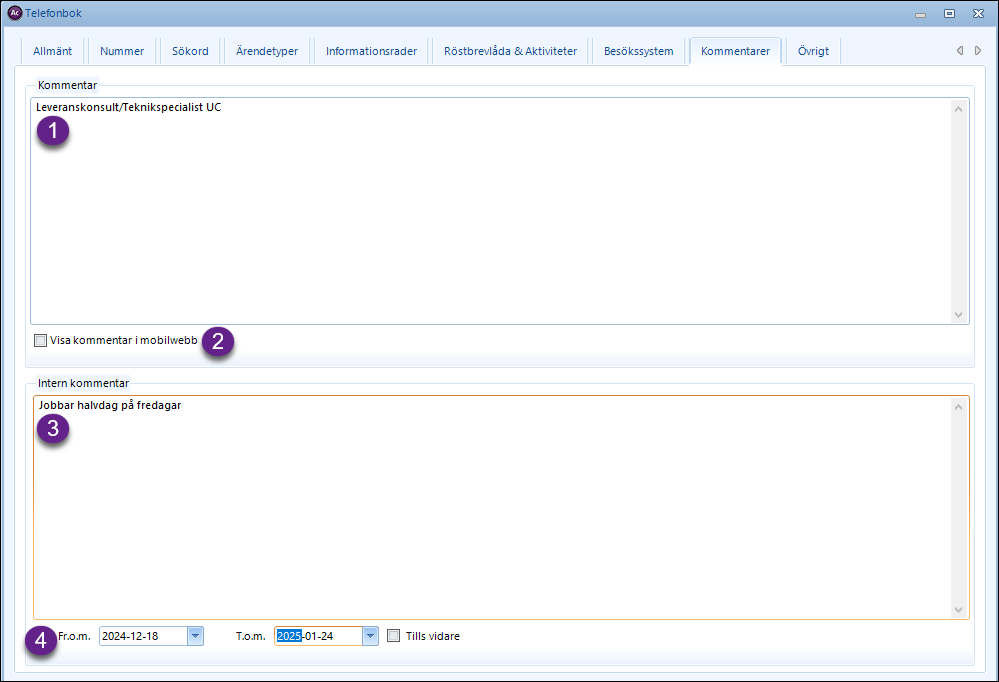Enable Visa kommentar i mobilwebb checkbox
The height and width of the screenshot is (682, 999).
pyautogui.click(x=41, y=340)
